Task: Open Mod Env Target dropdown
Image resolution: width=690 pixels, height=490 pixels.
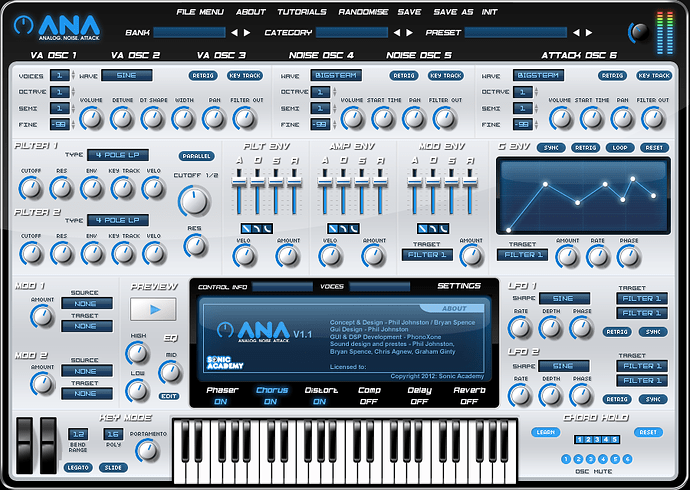Action: click(427, 255)
